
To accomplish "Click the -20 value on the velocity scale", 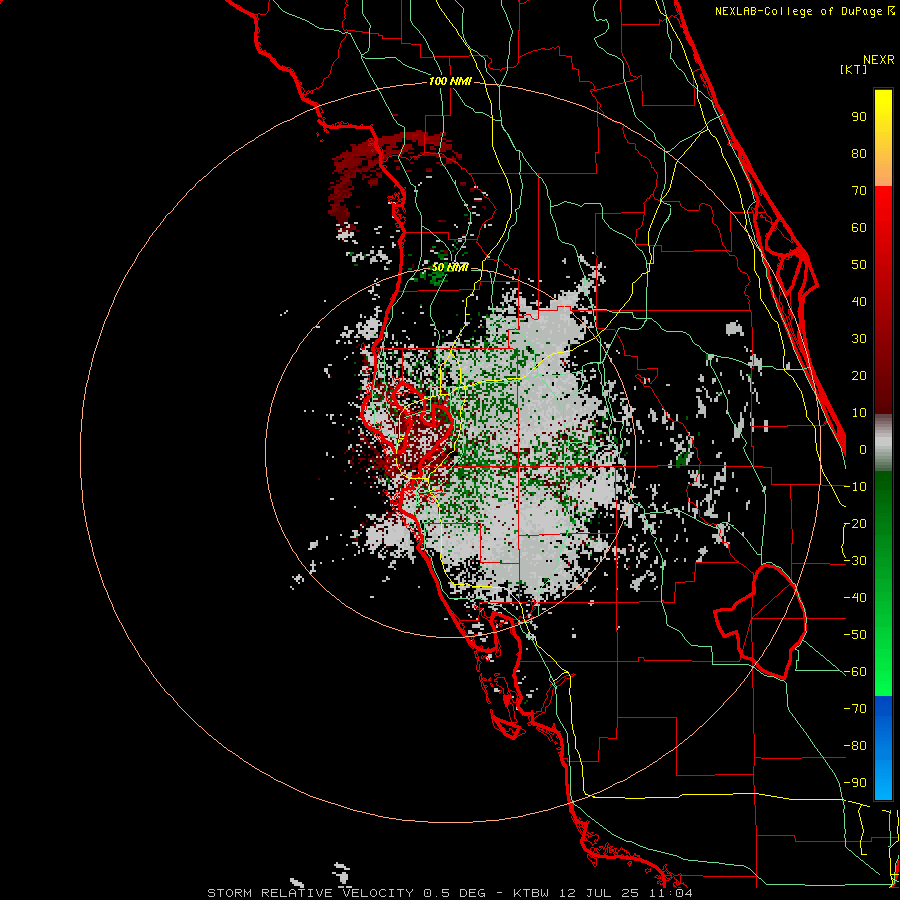I will coord(855,523).
